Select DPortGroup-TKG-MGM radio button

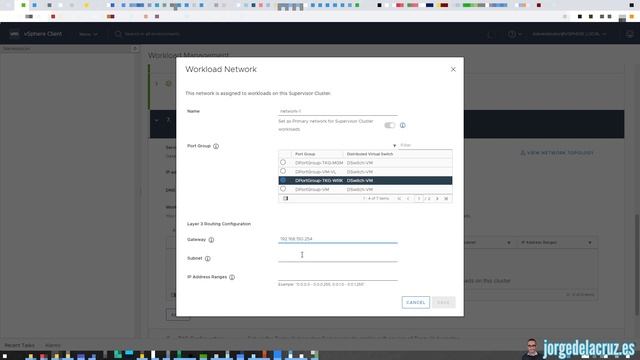click(283, 162)
